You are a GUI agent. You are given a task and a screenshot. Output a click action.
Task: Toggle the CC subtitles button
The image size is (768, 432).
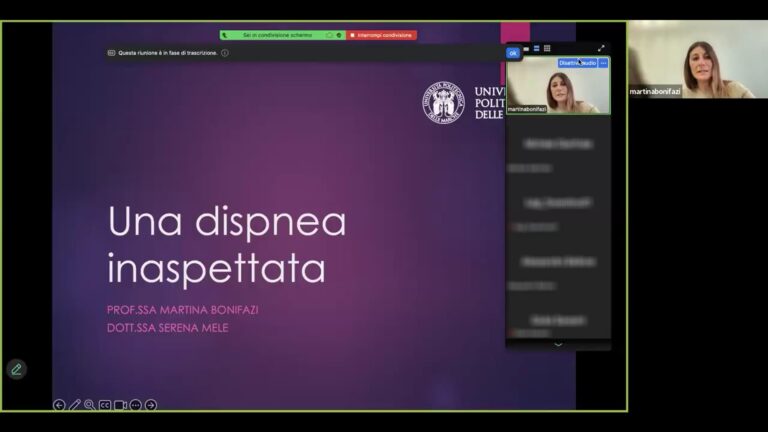[105, 405]
